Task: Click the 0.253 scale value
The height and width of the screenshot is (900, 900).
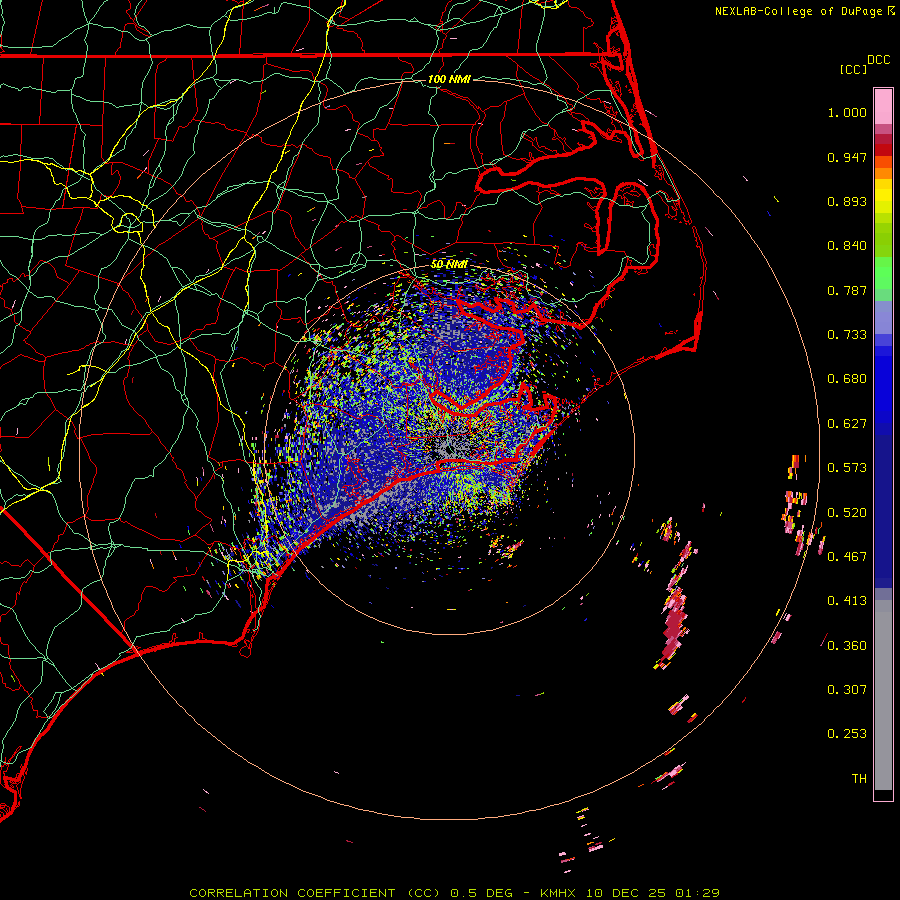Action: pyautogui.click(x=847, y=734)
